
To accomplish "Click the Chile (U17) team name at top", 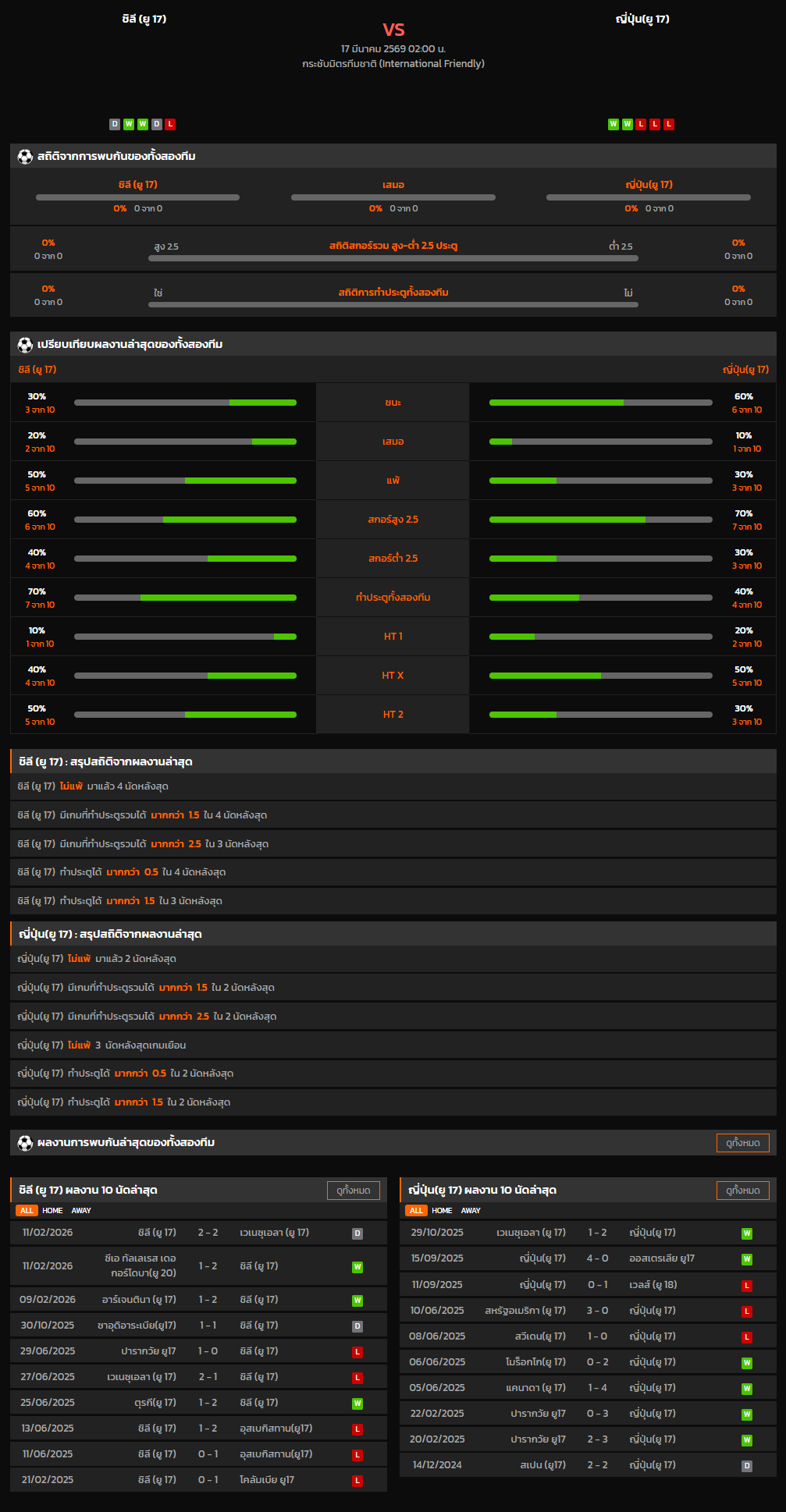I will [x=144, y=19].
